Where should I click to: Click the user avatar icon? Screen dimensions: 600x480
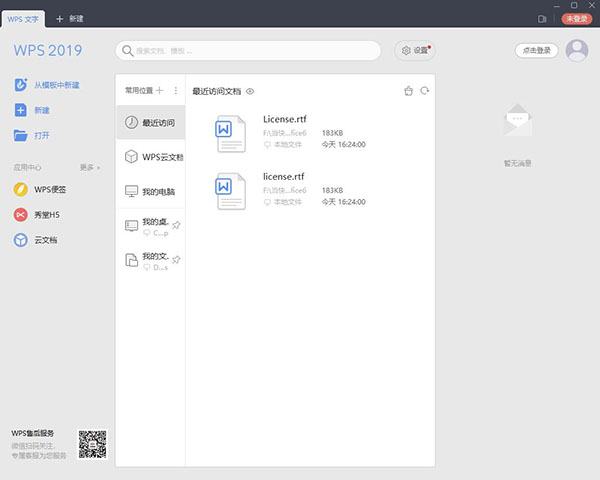(x=577, y=51)
